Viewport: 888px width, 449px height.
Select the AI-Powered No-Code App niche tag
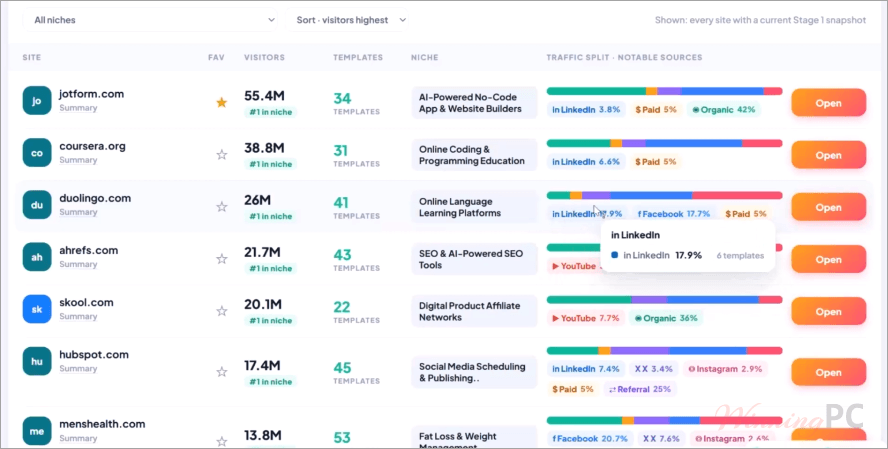click(x=474, y=103)
